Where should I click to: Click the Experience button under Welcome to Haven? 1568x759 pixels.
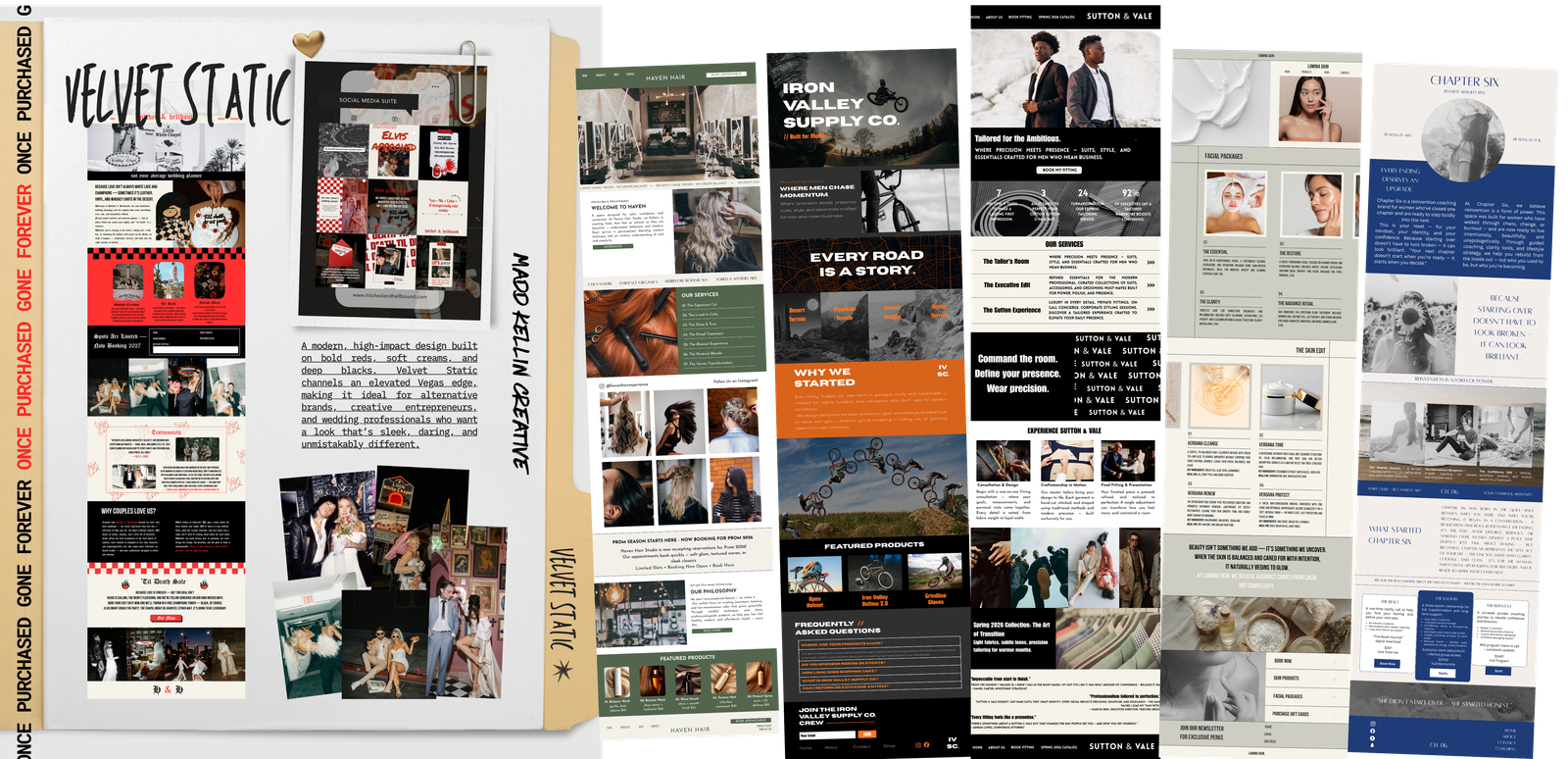coord(612,246)
